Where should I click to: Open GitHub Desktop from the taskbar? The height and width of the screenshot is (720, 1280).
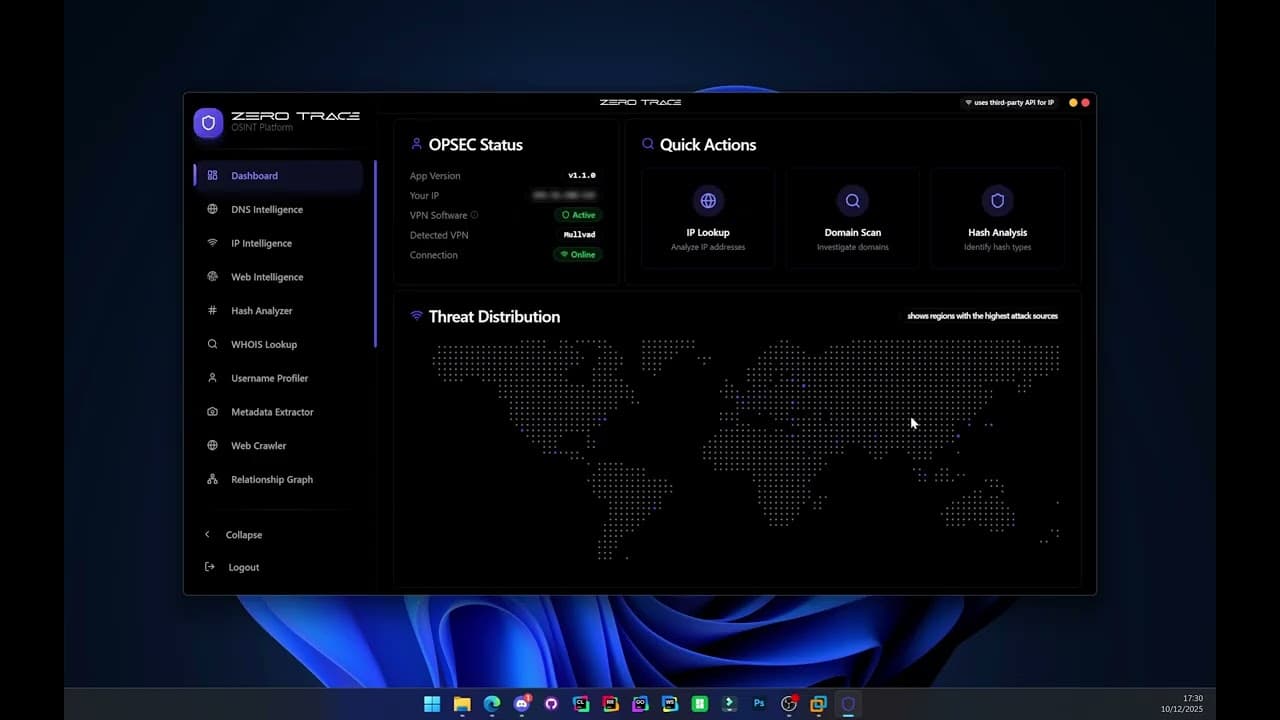[x=551, y=704]
